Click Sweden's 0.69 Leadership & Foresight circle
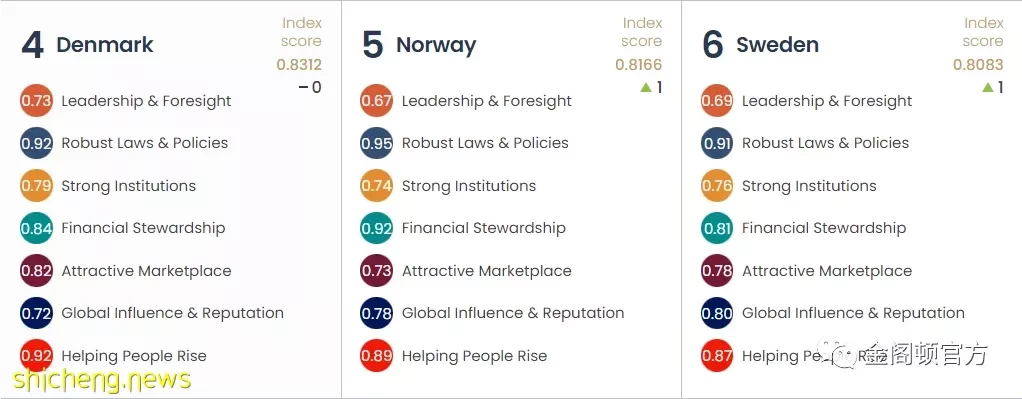This screenshot has height=399, width=1022. click(717, 101)
